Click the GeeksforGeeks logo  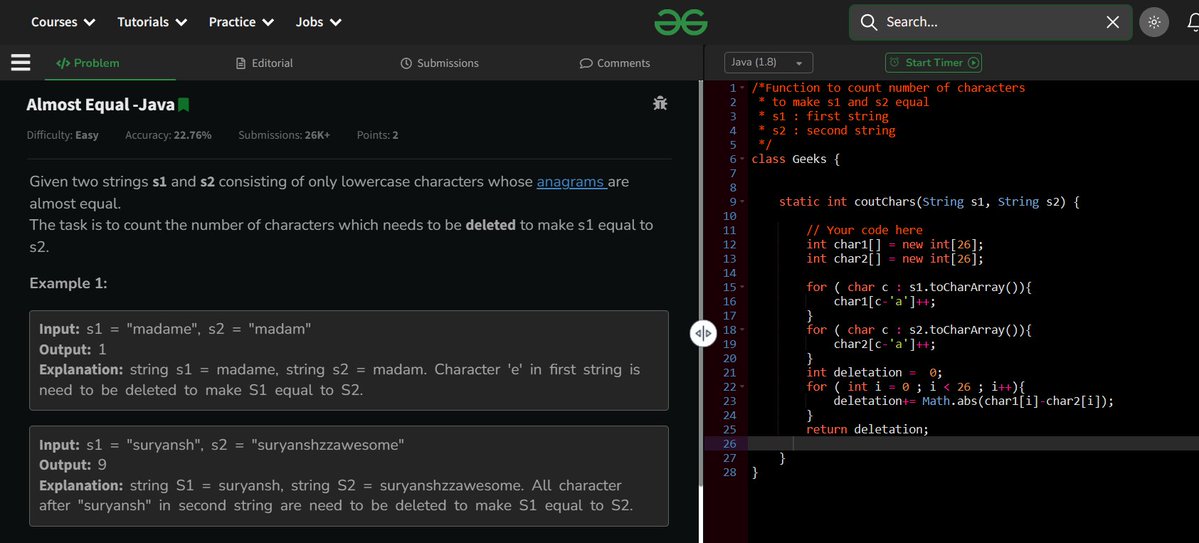coord(681,22)
